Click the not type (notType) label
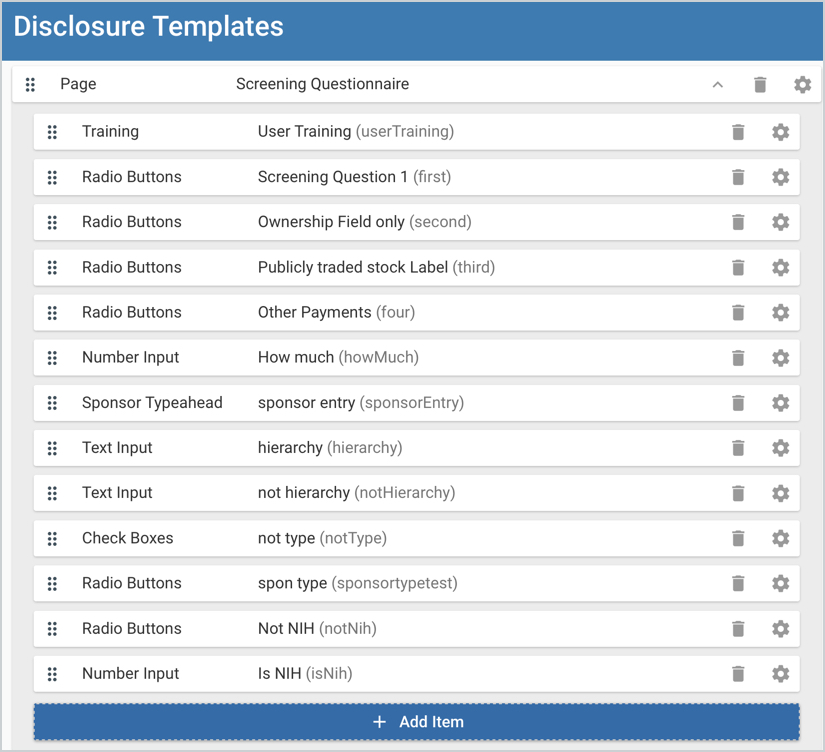The width and height of the screenshot is (825, 752). click(323, 538)
